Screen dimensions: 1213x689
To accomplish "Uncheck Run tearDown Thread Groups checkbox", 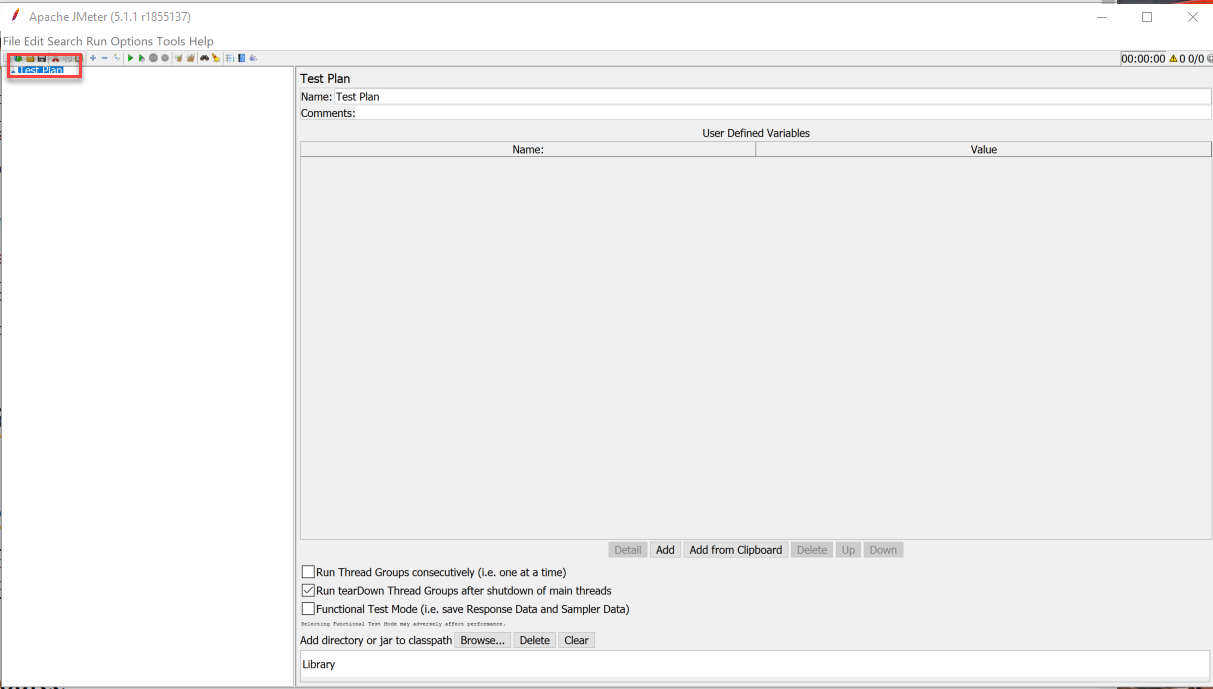I will 308,591.
